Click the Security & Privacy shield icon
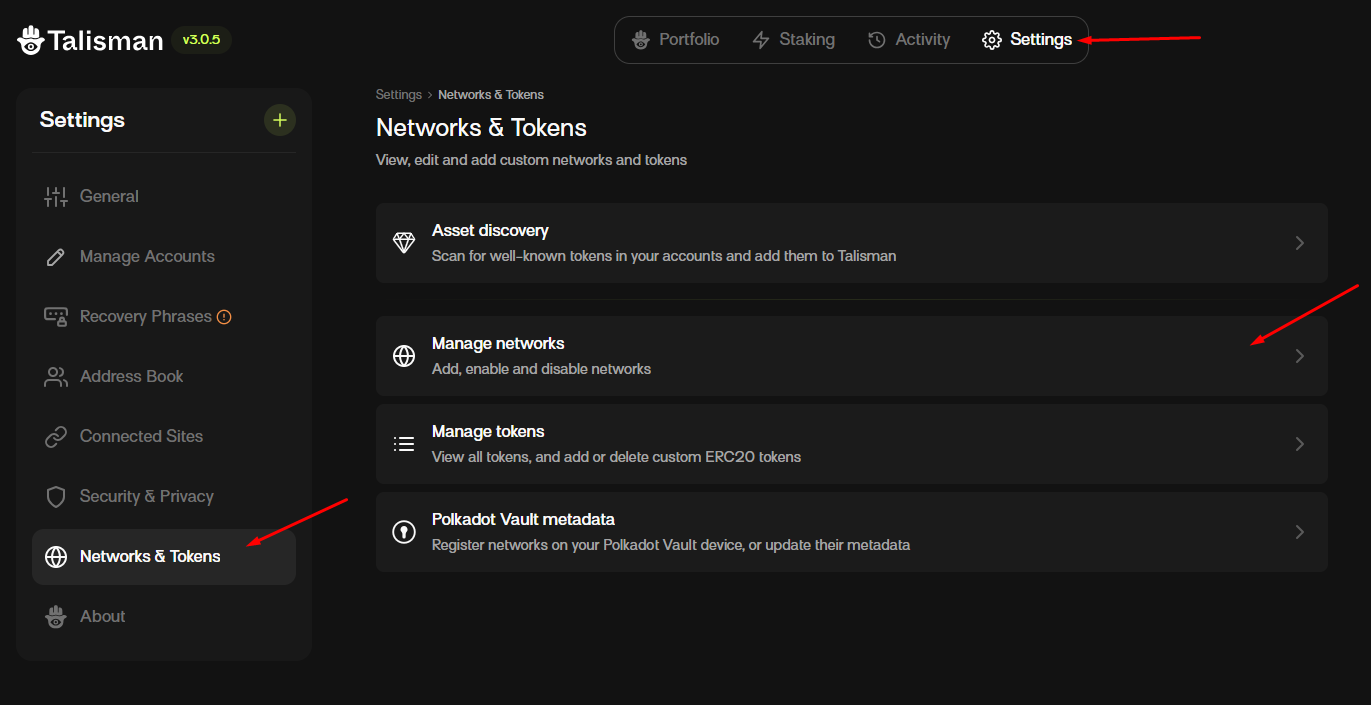 point(56,497)
